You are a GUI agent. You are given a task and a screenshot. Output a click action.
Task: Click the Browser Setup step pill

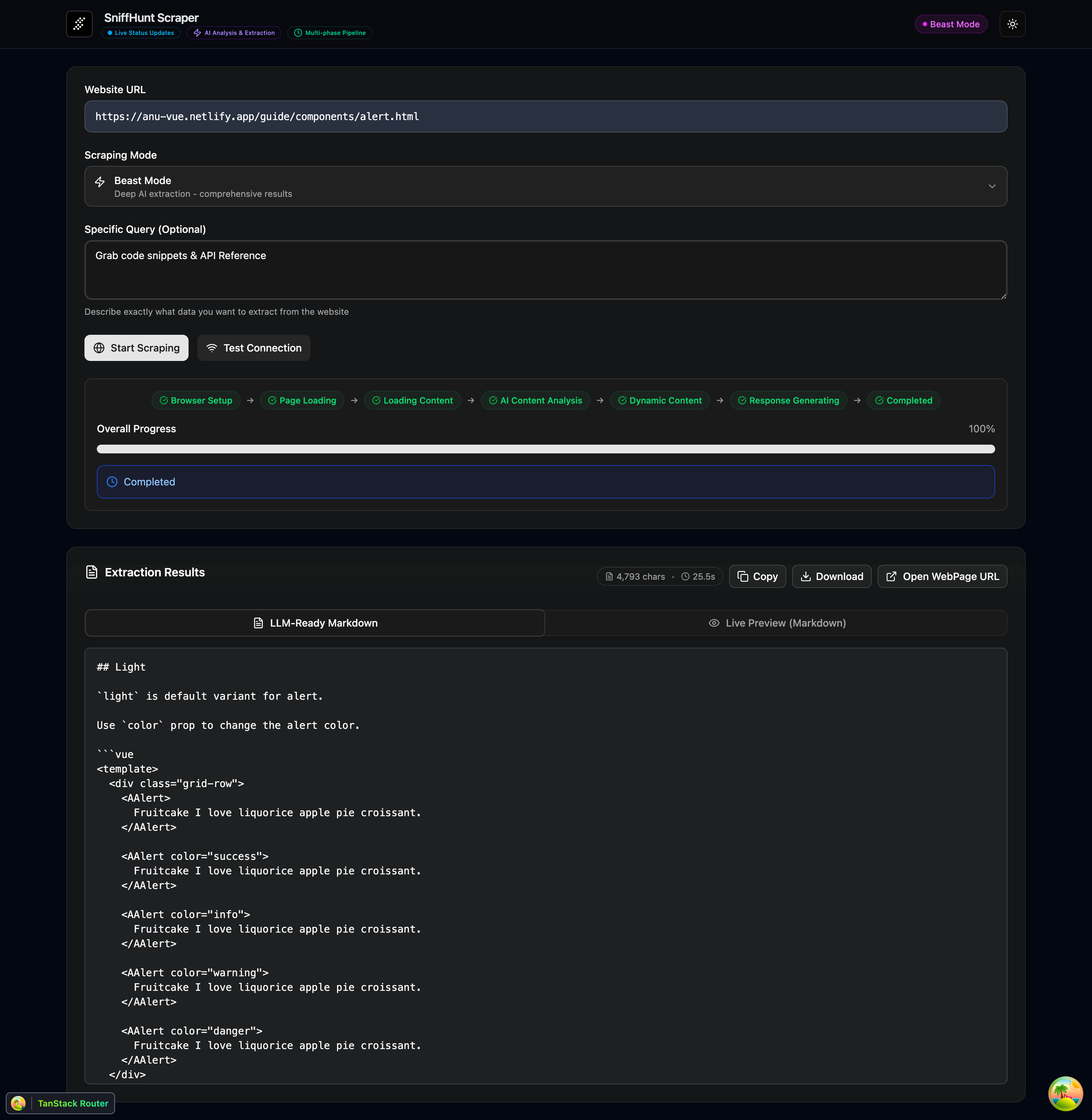point(195,400)
